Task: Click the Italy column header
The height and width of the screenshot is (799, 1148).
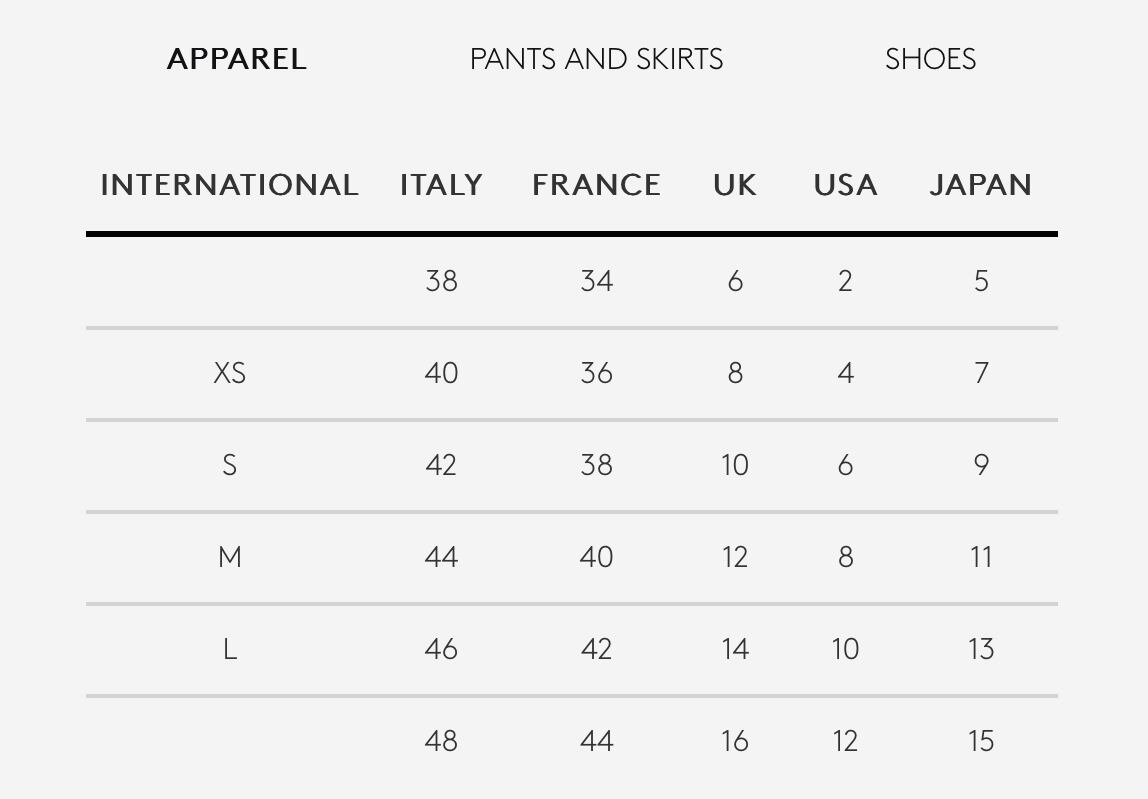Action: [x=441, y=185]
